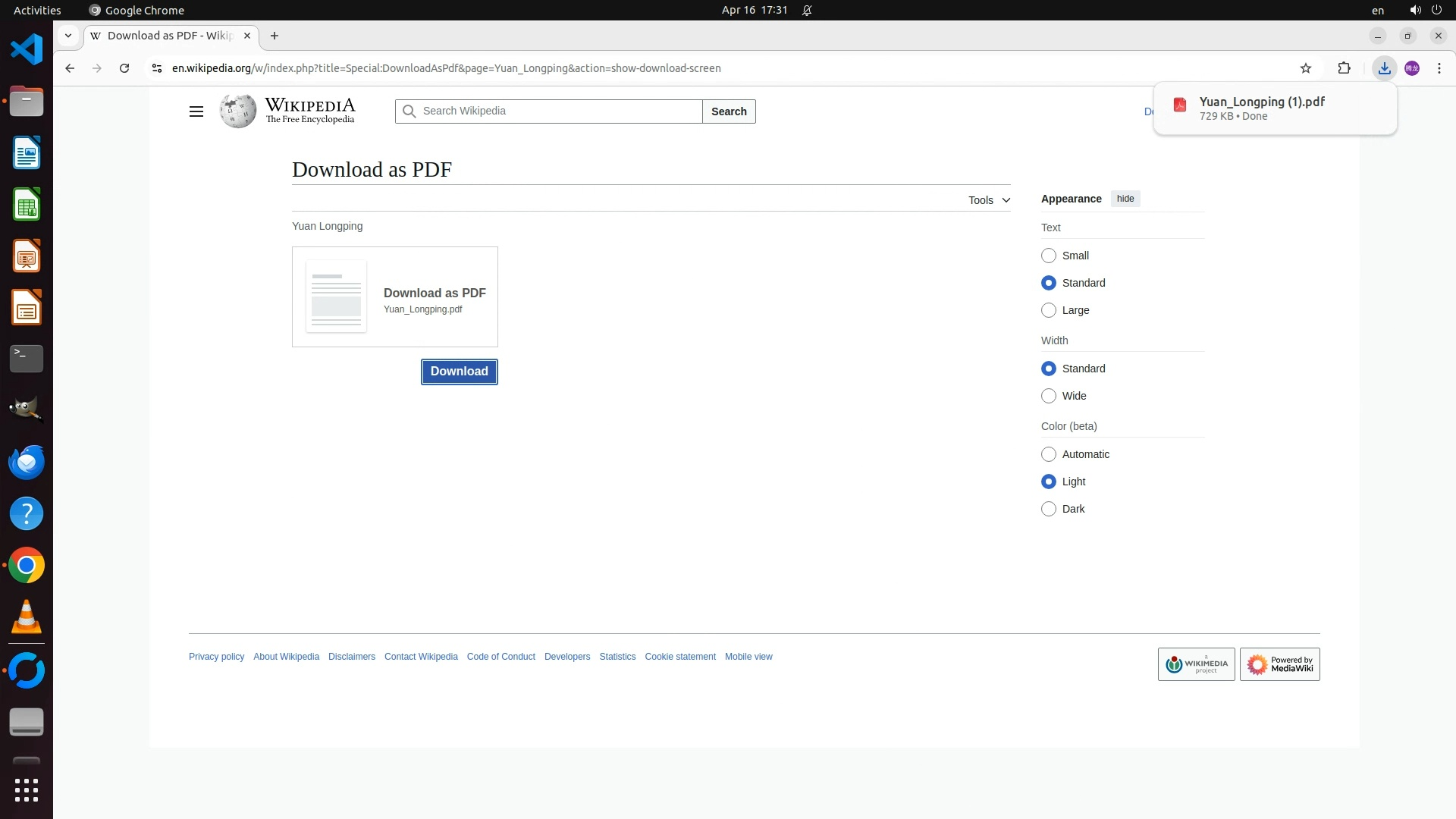Open the Chrome extensions puzzle icon
Screen dimensions: 1456x819
(x=1344, y=68)
